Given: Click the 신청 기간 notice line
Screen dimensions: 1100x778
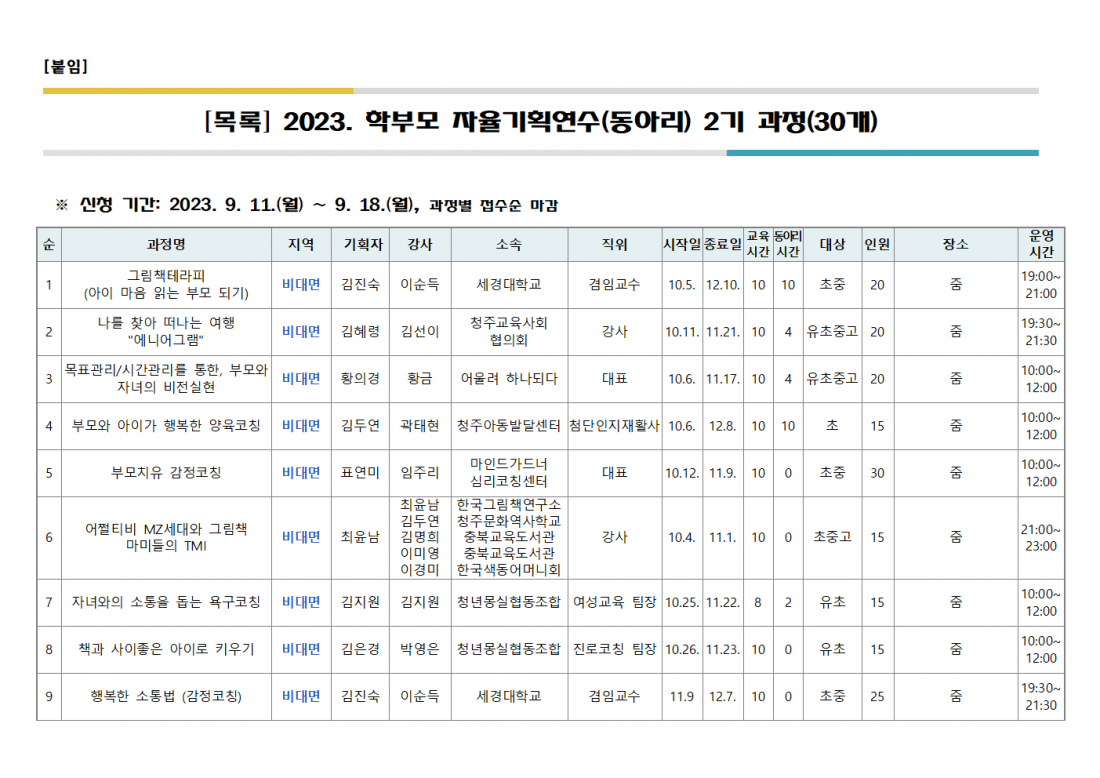Looking at the screenshot, I should tap(307, 205).
